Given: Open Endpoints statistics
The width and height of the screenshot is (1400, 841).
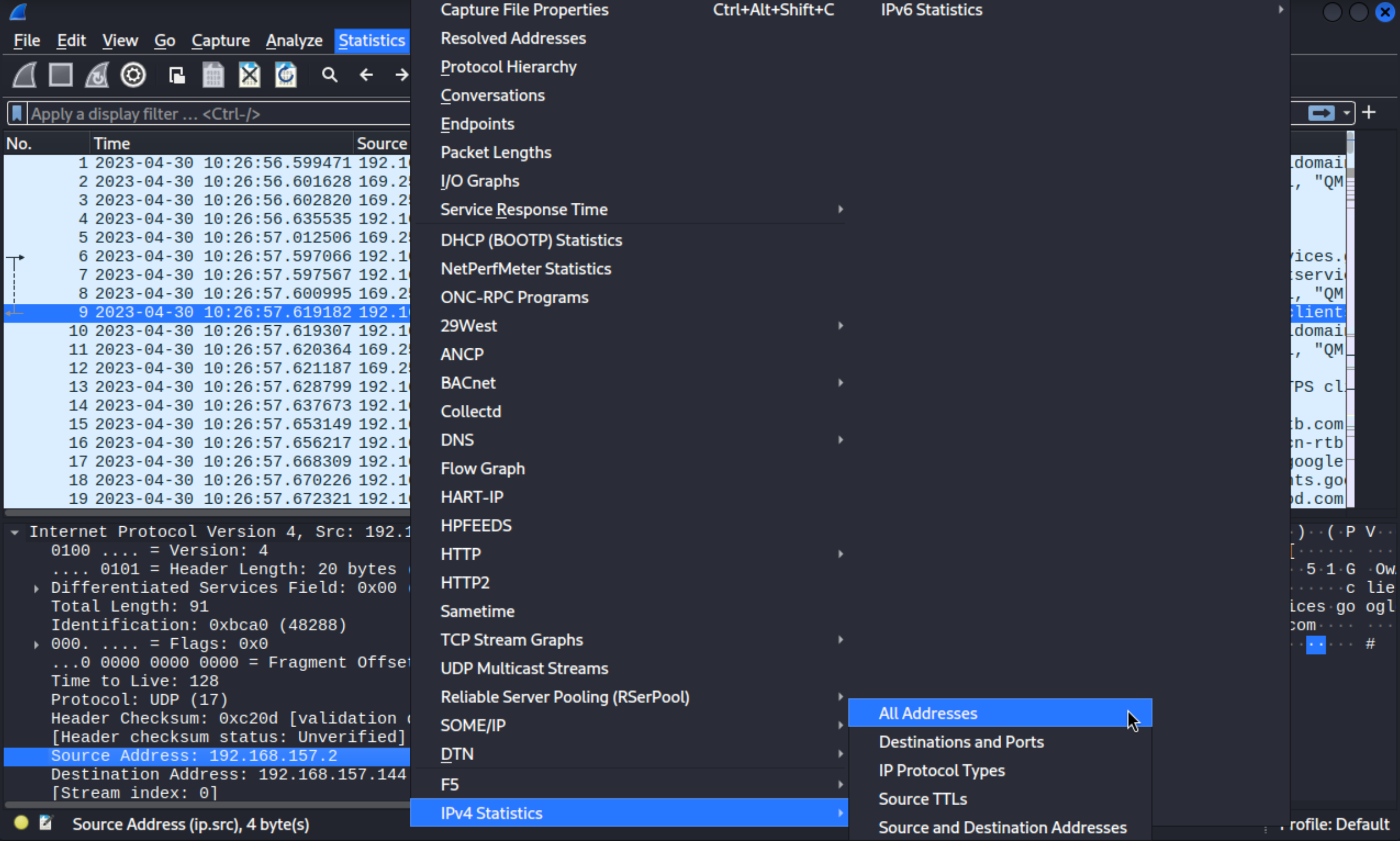Looking at the screenshot, I should tap(629, 124).
